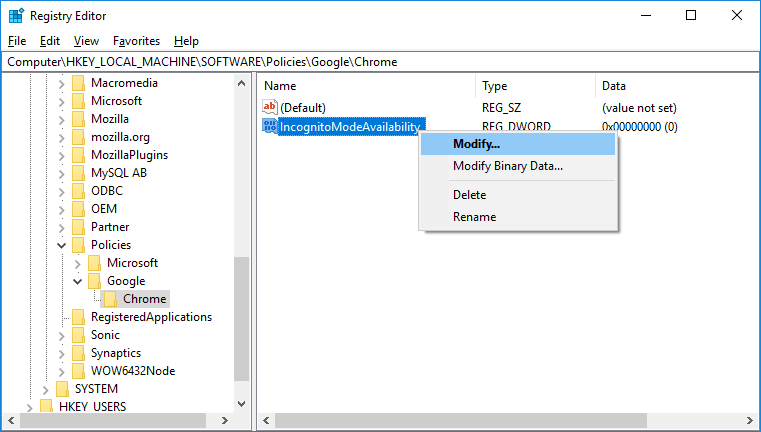Click the (Default) string value icon
The image size is (761, 432).
pos(270,107)
